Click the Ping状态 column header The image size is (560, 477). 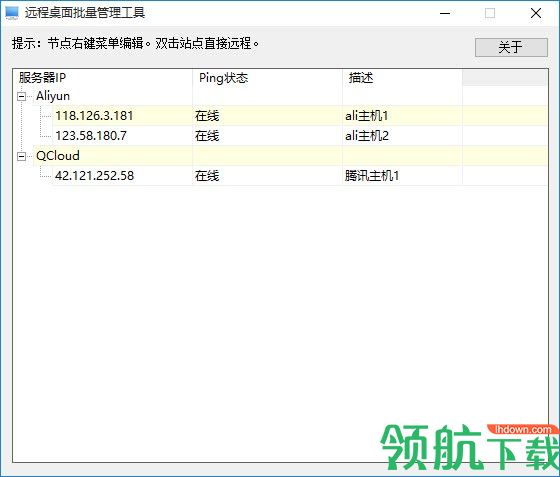pos(267,77)
